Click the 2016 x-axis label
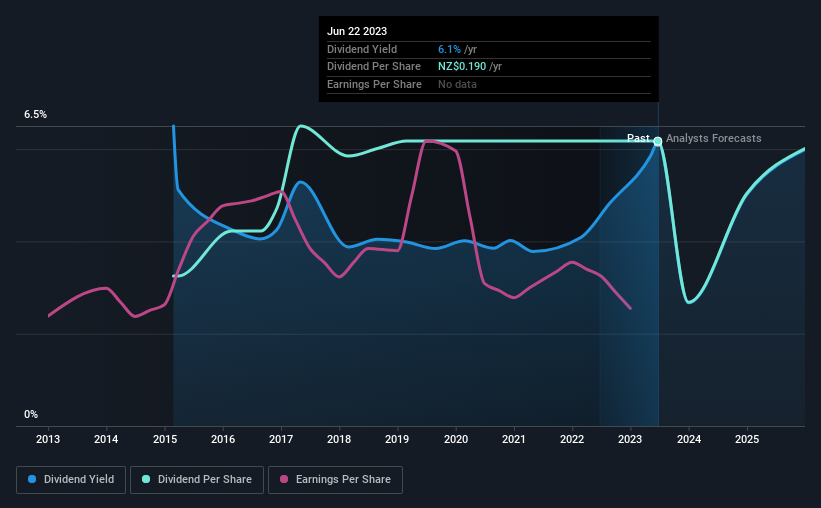 223,439
